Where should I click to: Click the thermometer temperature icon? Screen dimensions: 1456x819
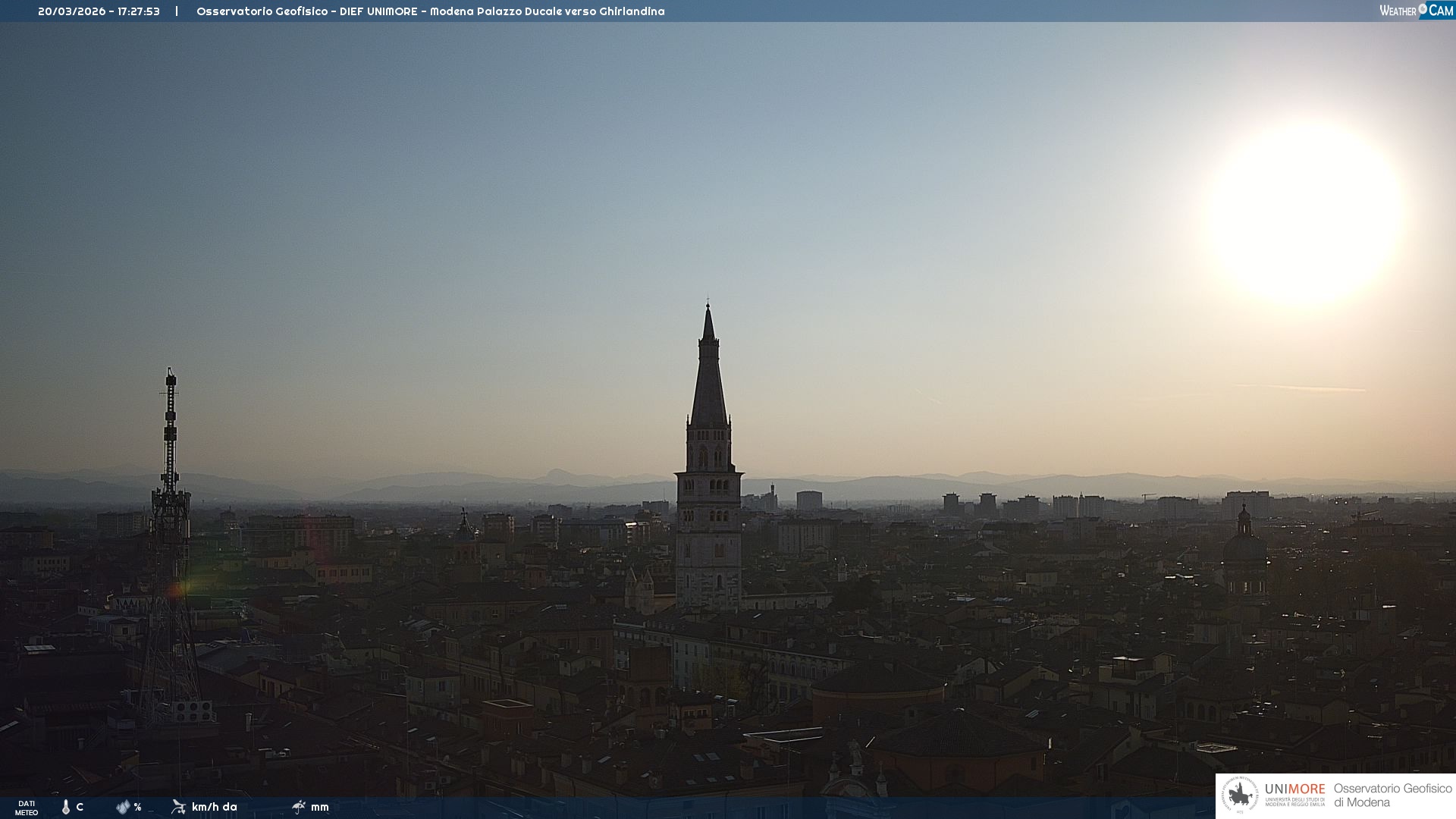pyautogui.click(x=66, y=807)
